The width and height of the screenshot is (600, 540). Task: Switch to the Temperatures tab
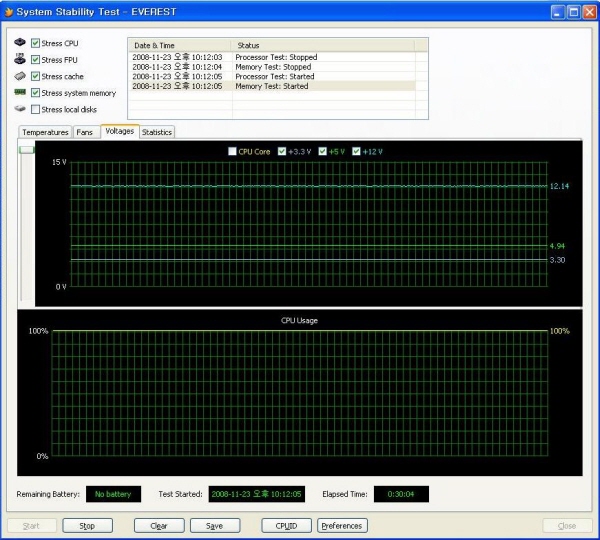click(x=45, y=132)
